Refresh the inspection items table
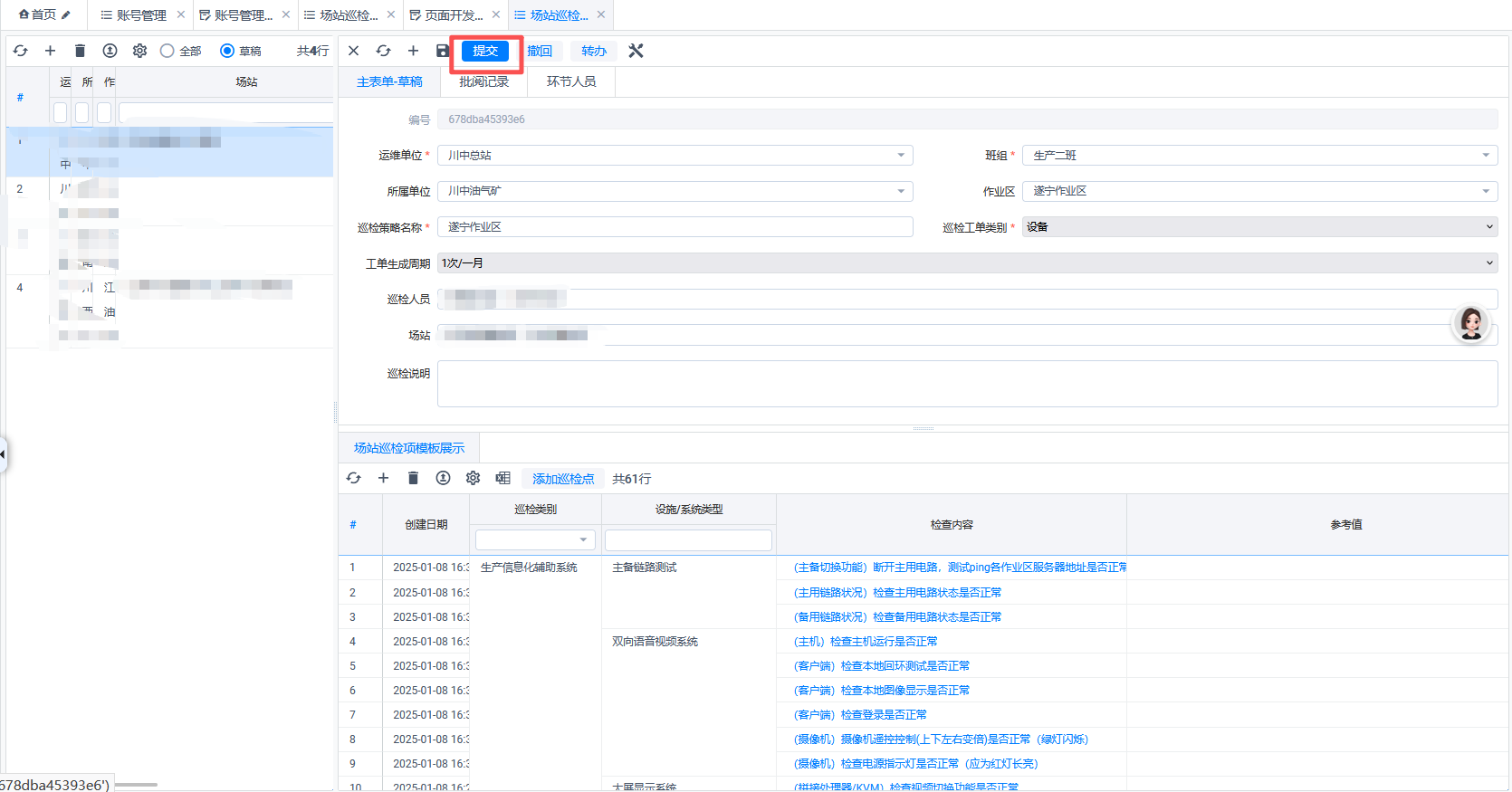 click(x=353, y=478)
